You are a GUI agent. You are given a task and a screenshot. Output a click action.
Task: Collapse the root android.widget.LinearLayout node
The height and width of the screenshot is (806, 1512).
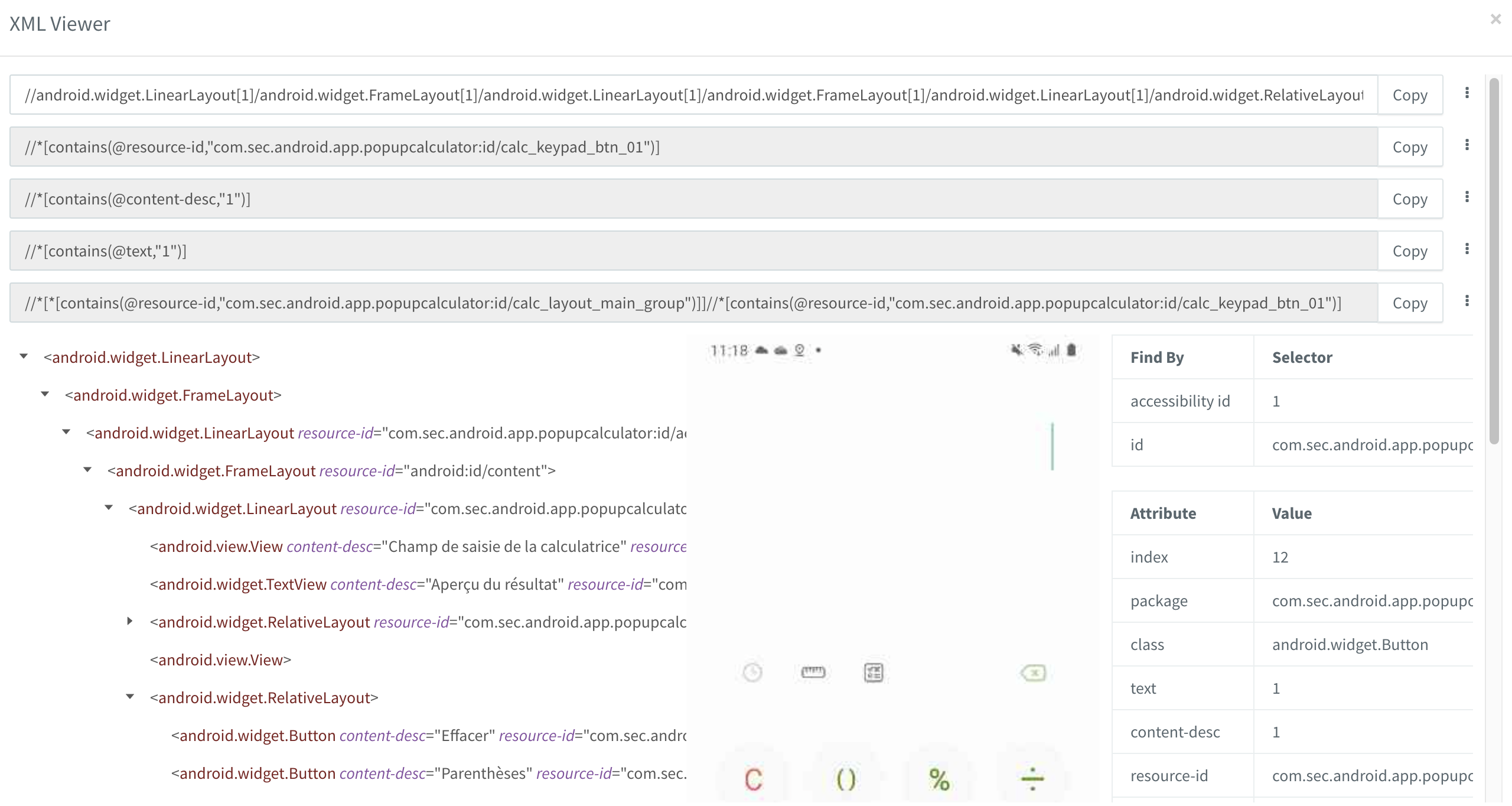click(x=24, y=356)
